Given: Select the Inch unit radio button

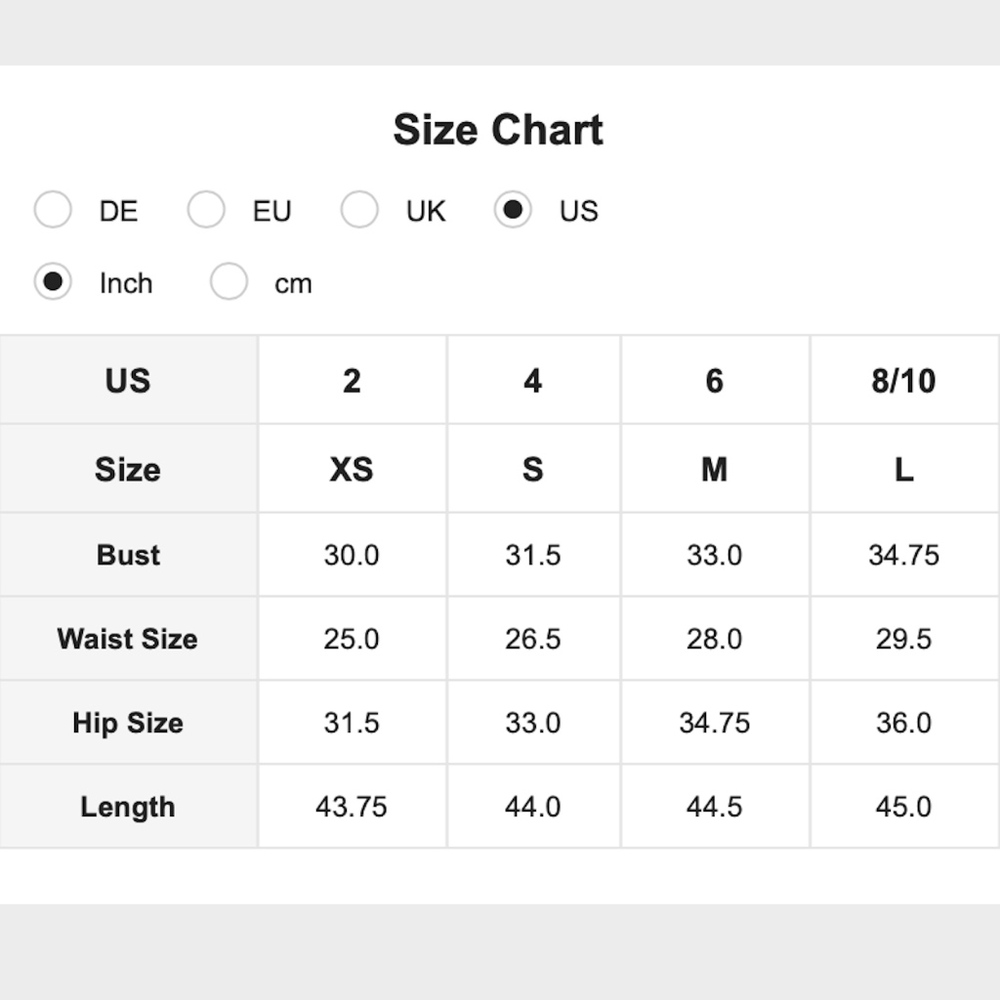Looking at the screenshot, I should coord(53,282).
